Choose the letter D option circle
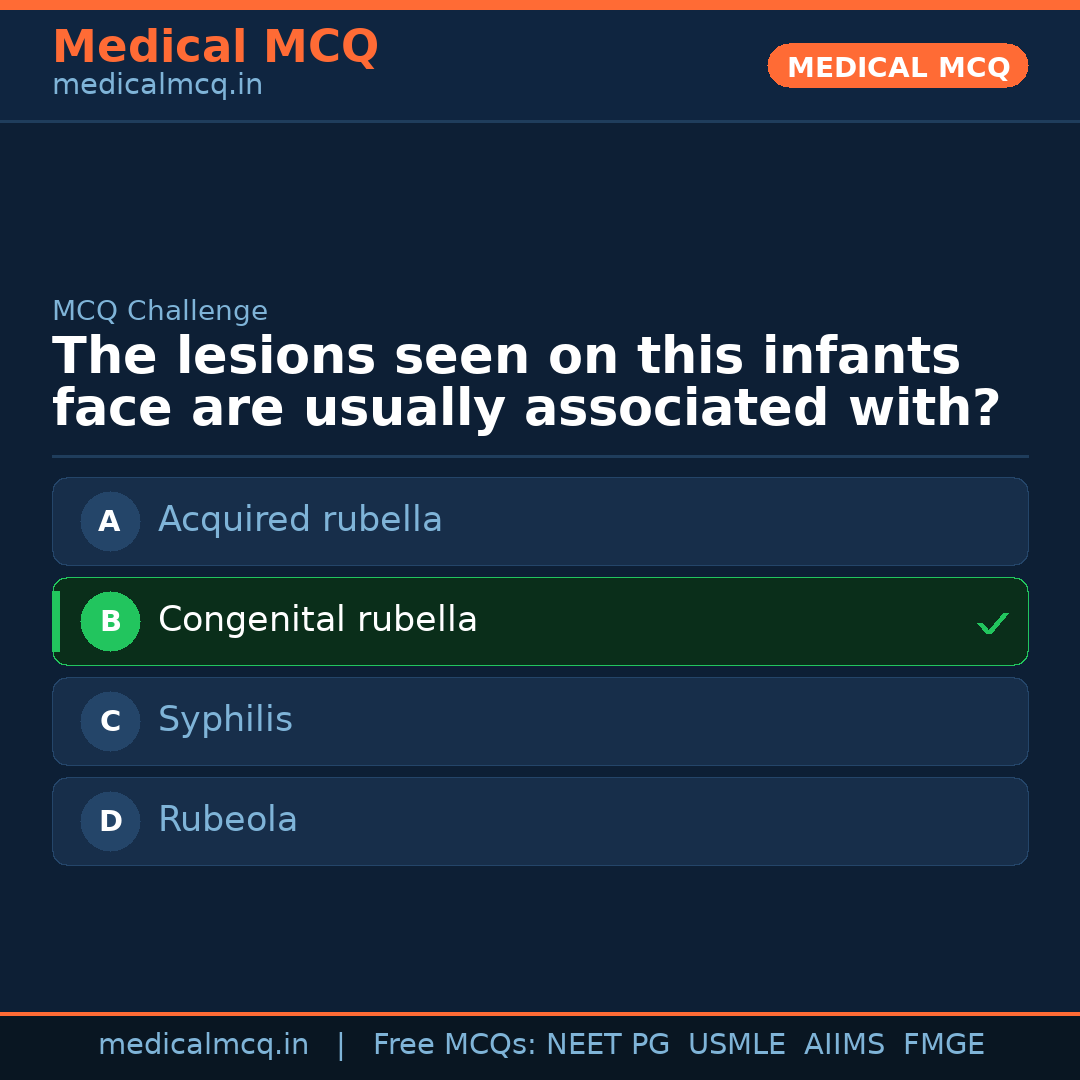1080x1080 pixels. point(110,821)
